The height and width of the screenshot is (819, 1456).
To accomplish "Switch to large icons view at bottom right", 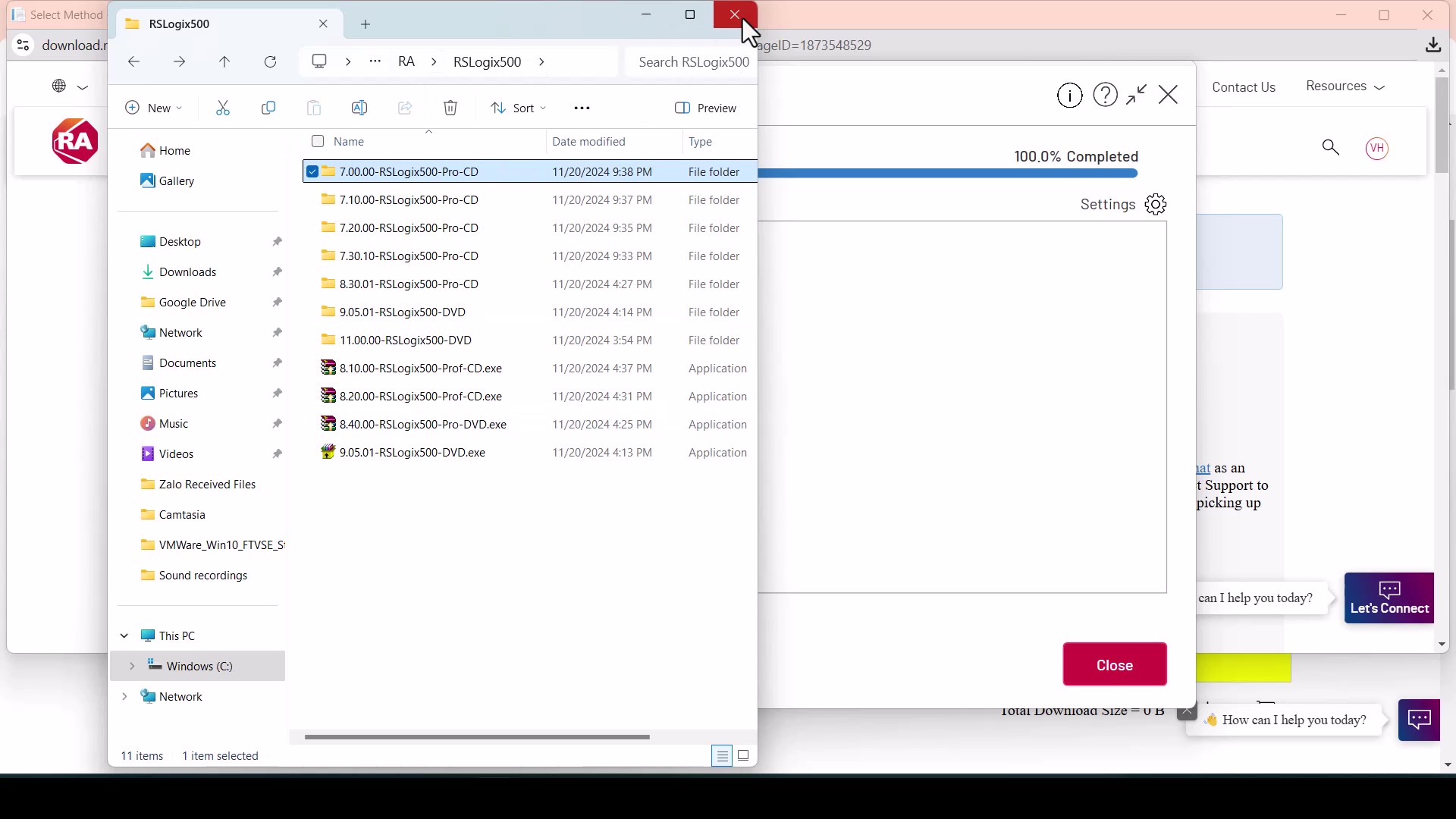I will pyautogui.click(x=744, y=755).
